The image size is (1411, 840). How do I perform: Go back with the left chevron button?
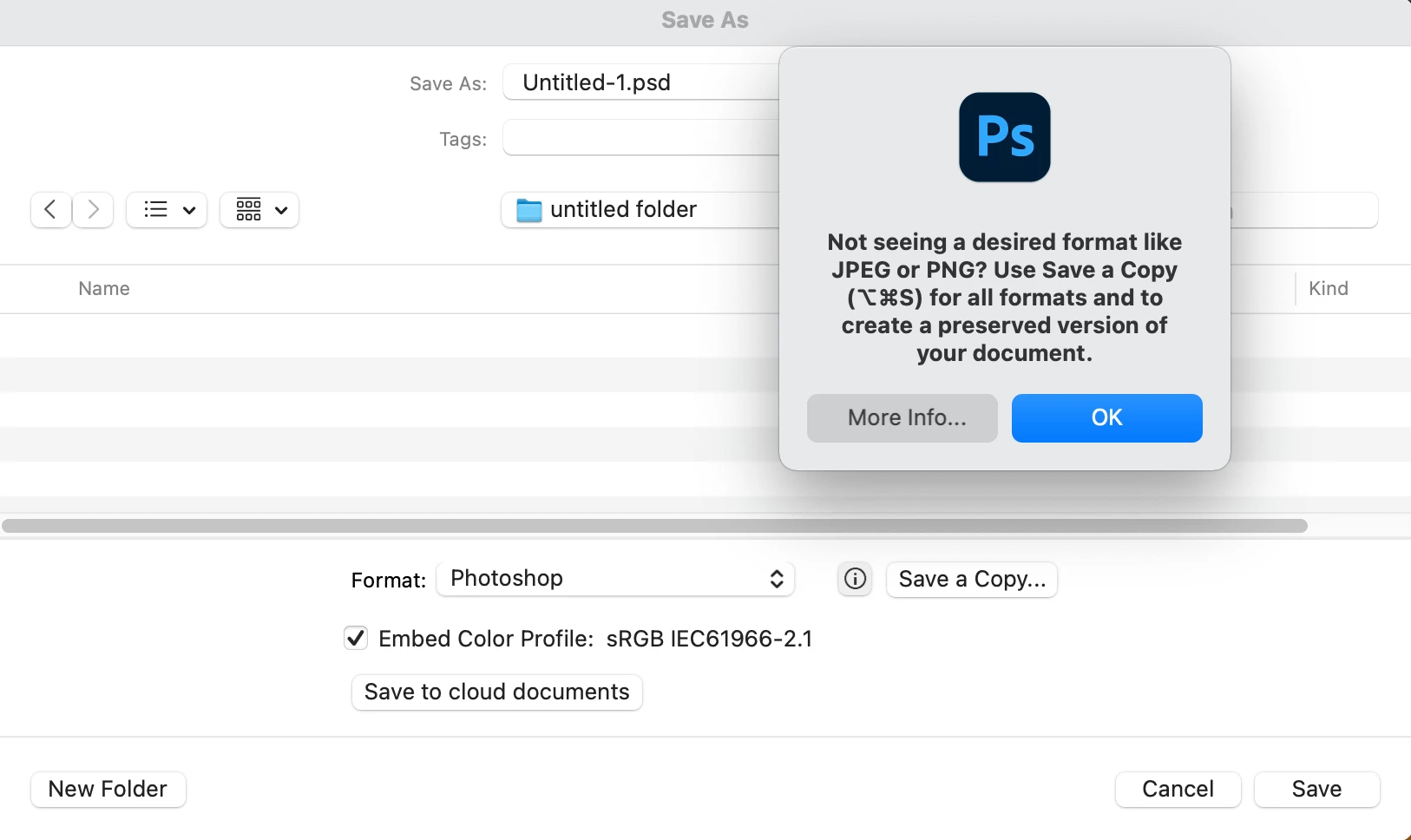click(50, 210)
